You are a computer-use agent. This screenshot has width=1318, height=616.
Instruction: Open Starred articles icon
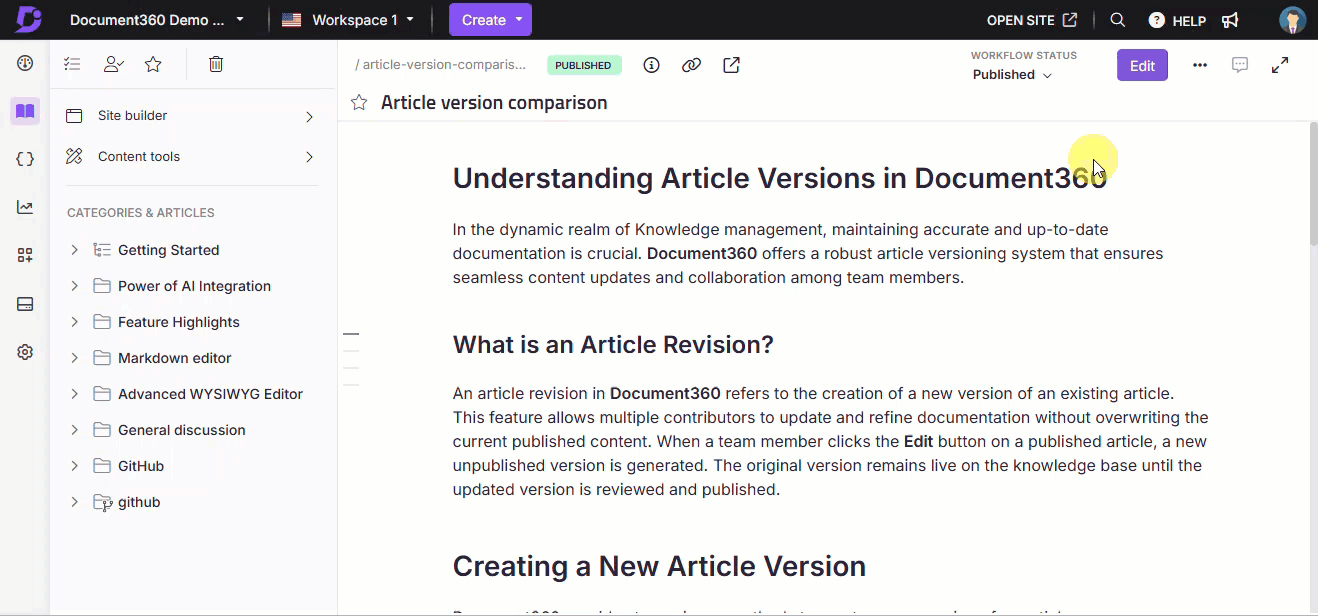pyautogui.click(x=153, y=64)
